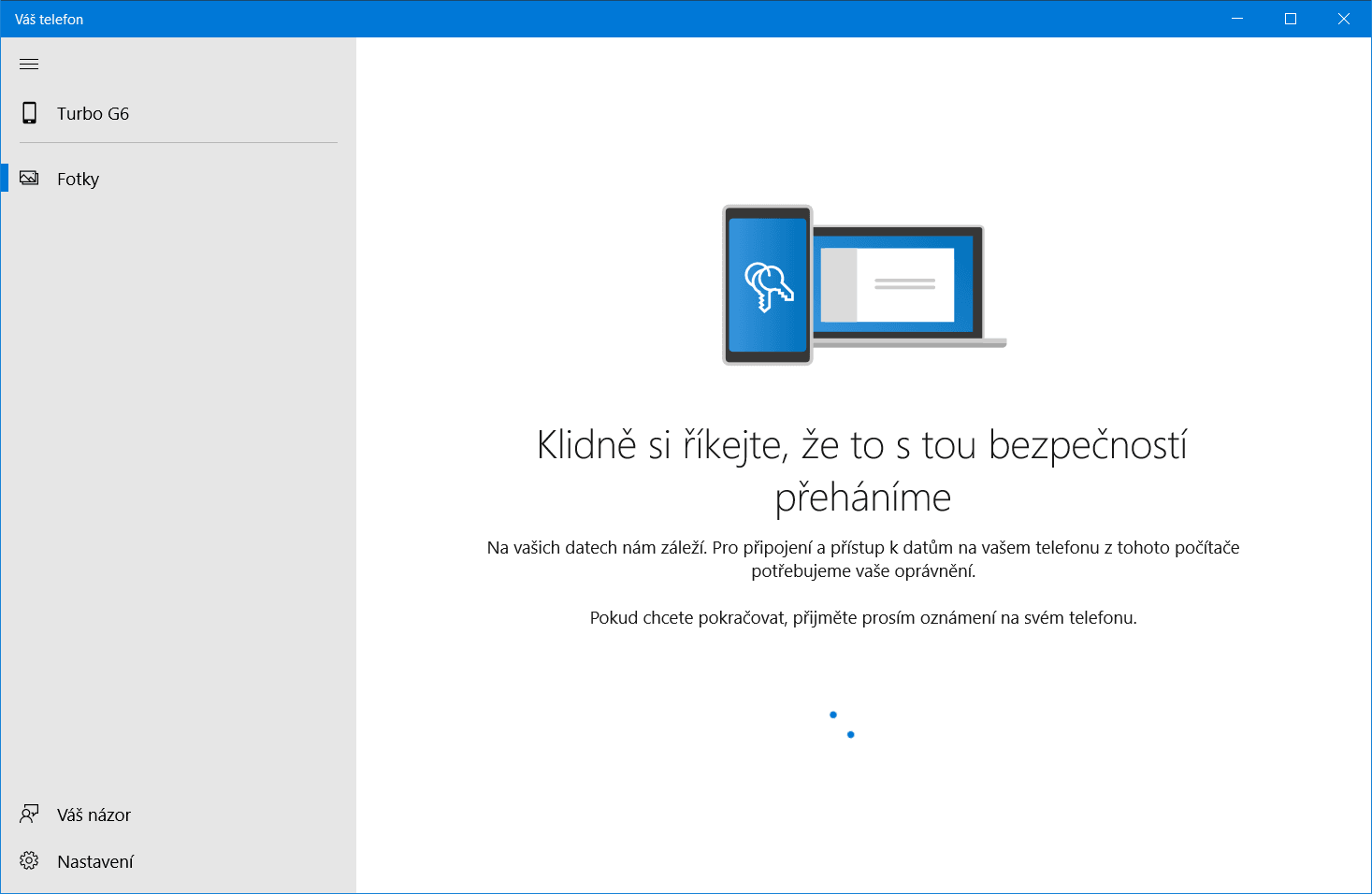Click the feedback icon next to Váš názor
Viewport: 1372px width, 894px height.
[29, 815]
